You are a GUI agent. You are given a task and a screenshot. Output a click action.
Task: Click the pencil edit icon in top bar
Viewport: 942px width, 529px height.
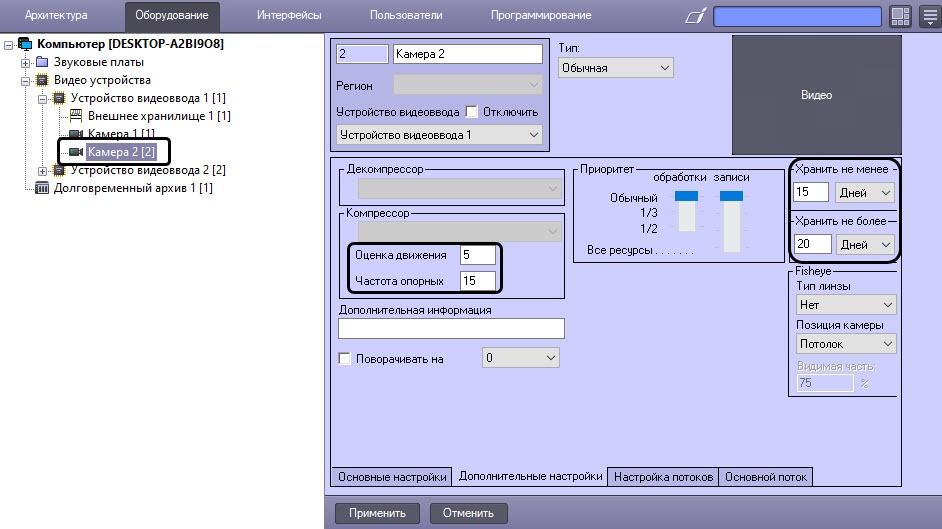click(695, 16)
